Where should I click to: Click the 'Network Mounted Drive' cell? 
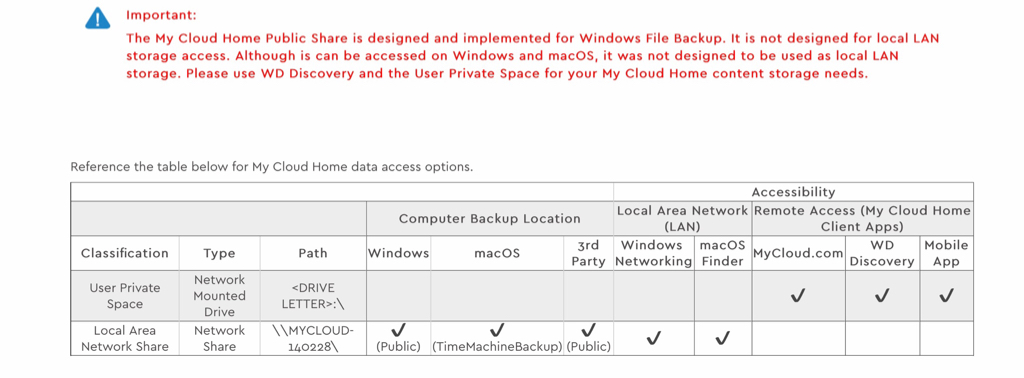pyautogui.click(x=219, y=296)
